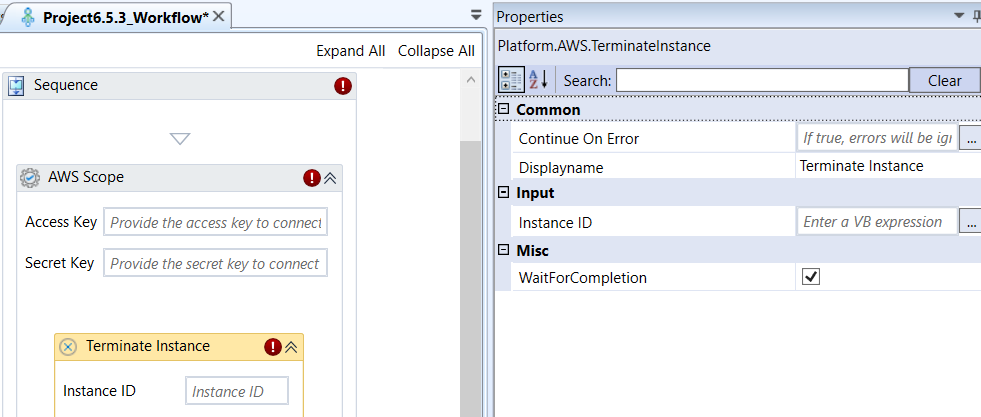Open Instance ID expression editor button
Image resolution: width=981 pixels, height=417 pixels.
(971, 222)
